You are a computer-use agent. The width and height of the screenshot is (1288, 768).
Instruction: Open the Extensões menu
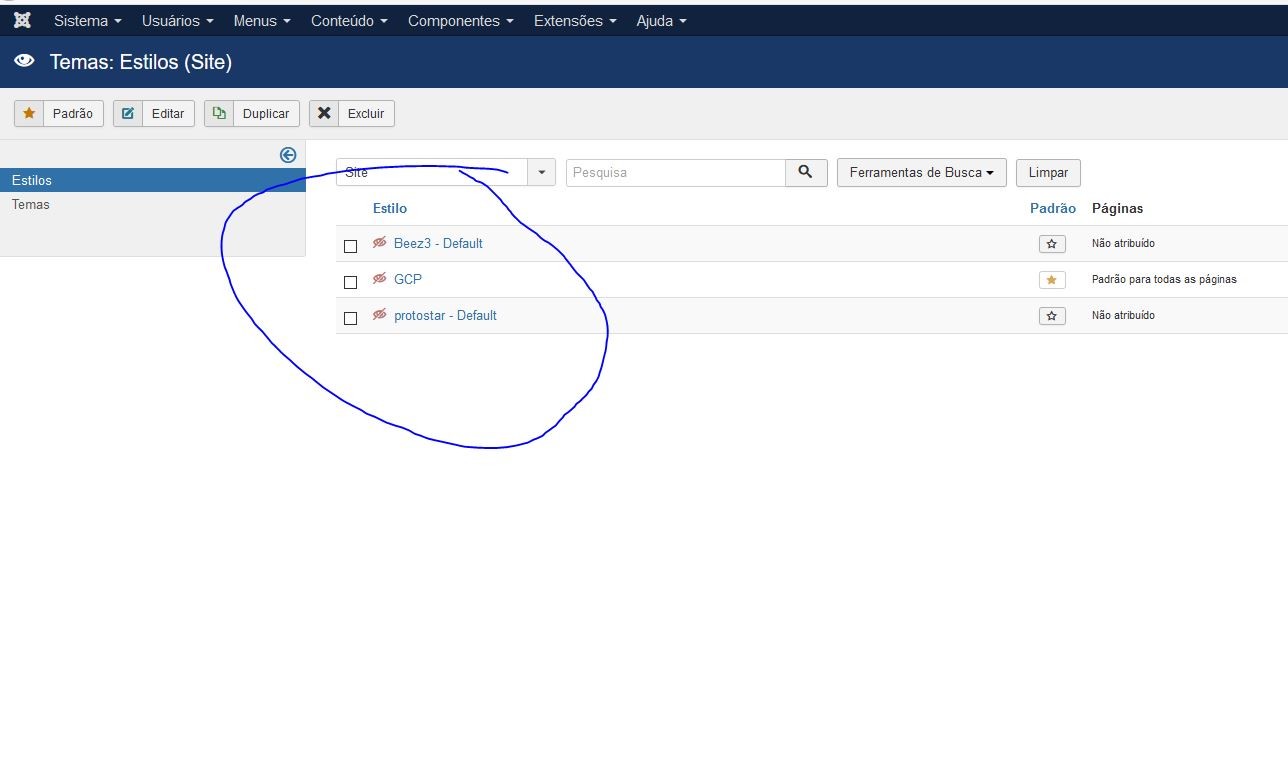575,21
